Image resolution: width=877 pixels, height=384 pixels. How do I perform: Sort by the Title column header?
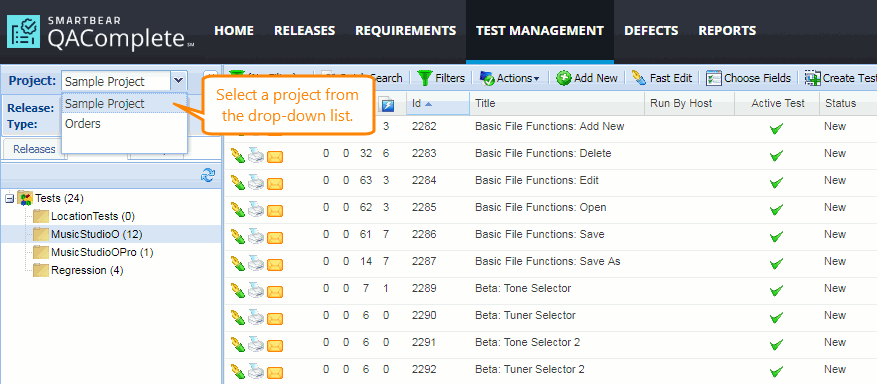tap(556, 103)
